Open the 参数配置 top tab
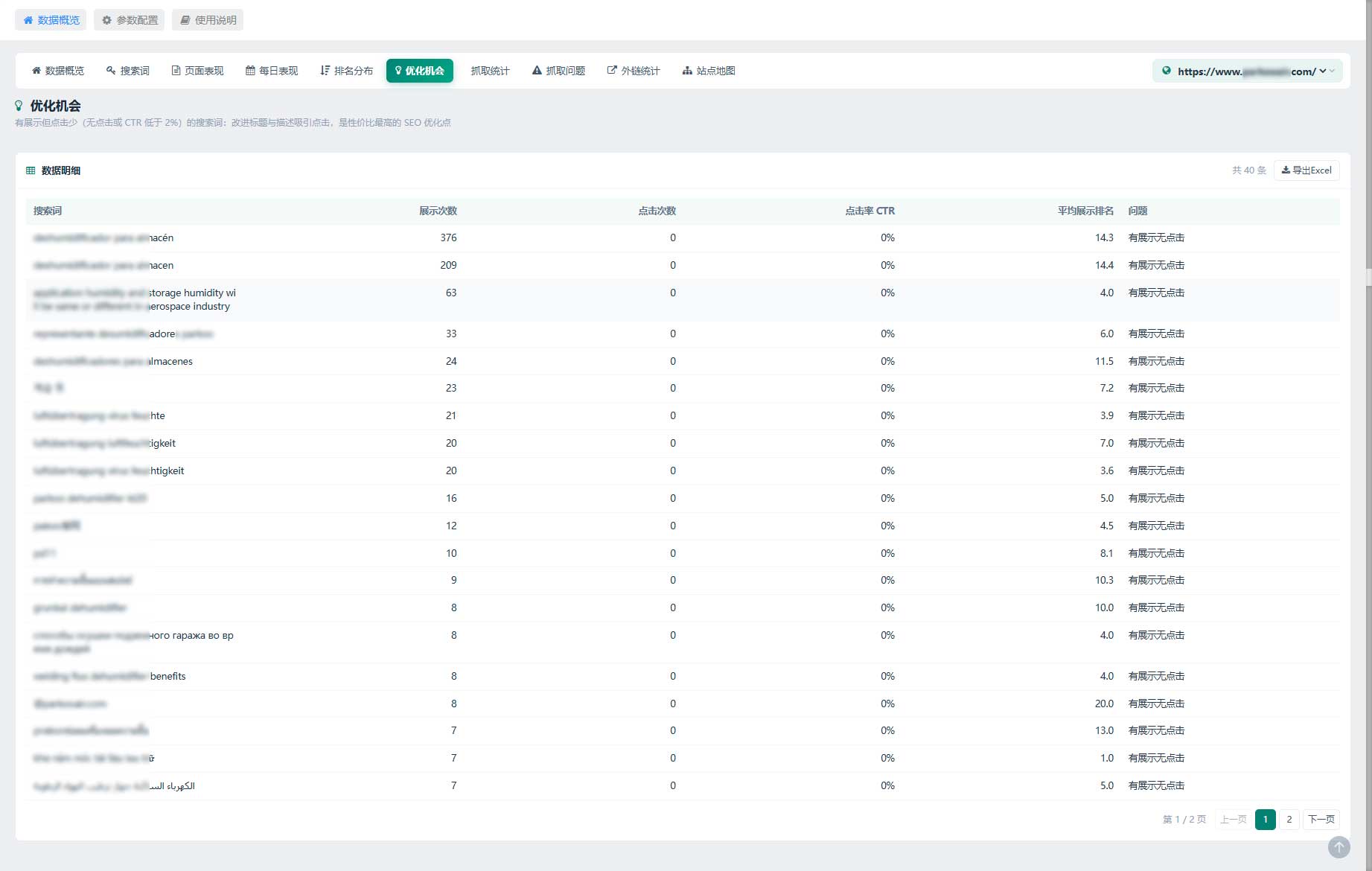 point(130,20)
